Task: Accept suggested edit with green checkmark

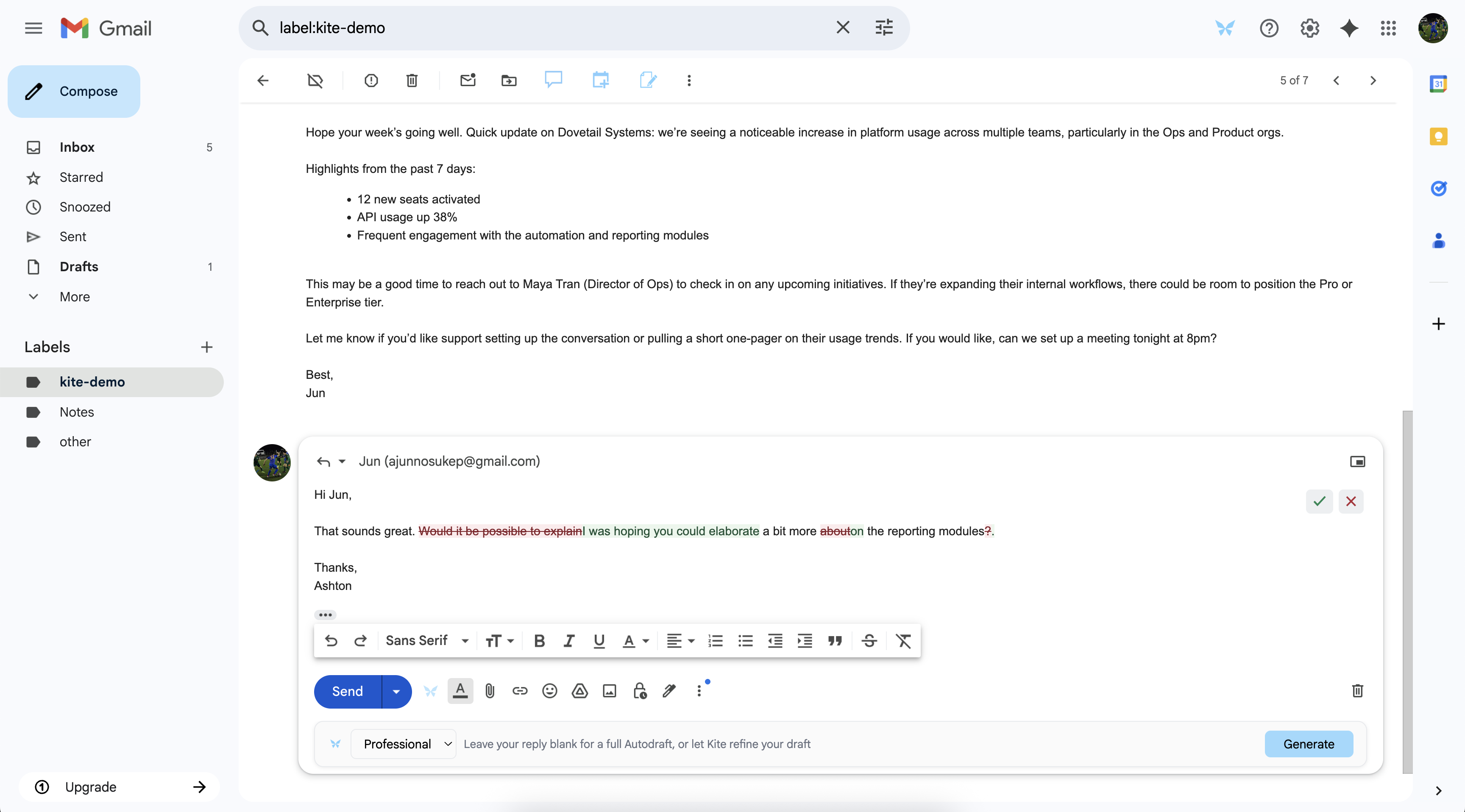Action: coord(1319,501)
